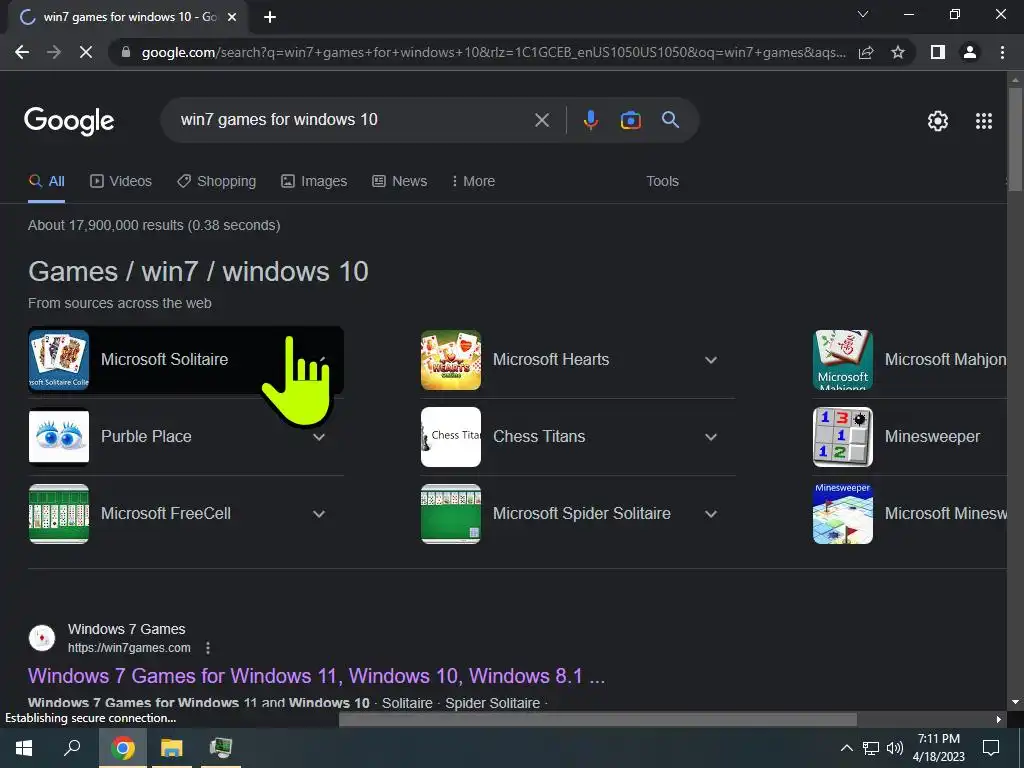Stop loading the page

click(86, 52)
